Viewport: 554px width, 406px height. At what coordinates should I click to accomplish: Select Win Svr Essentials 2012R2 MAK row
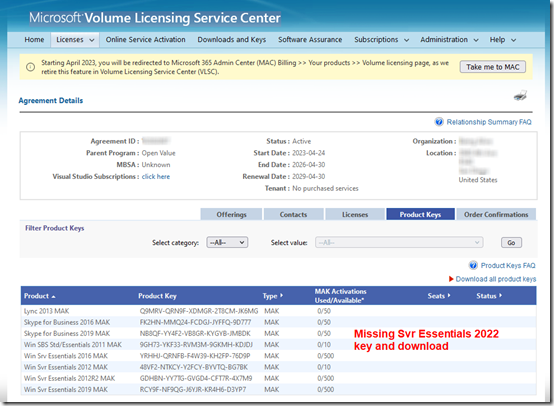click(x=278, y=378)
